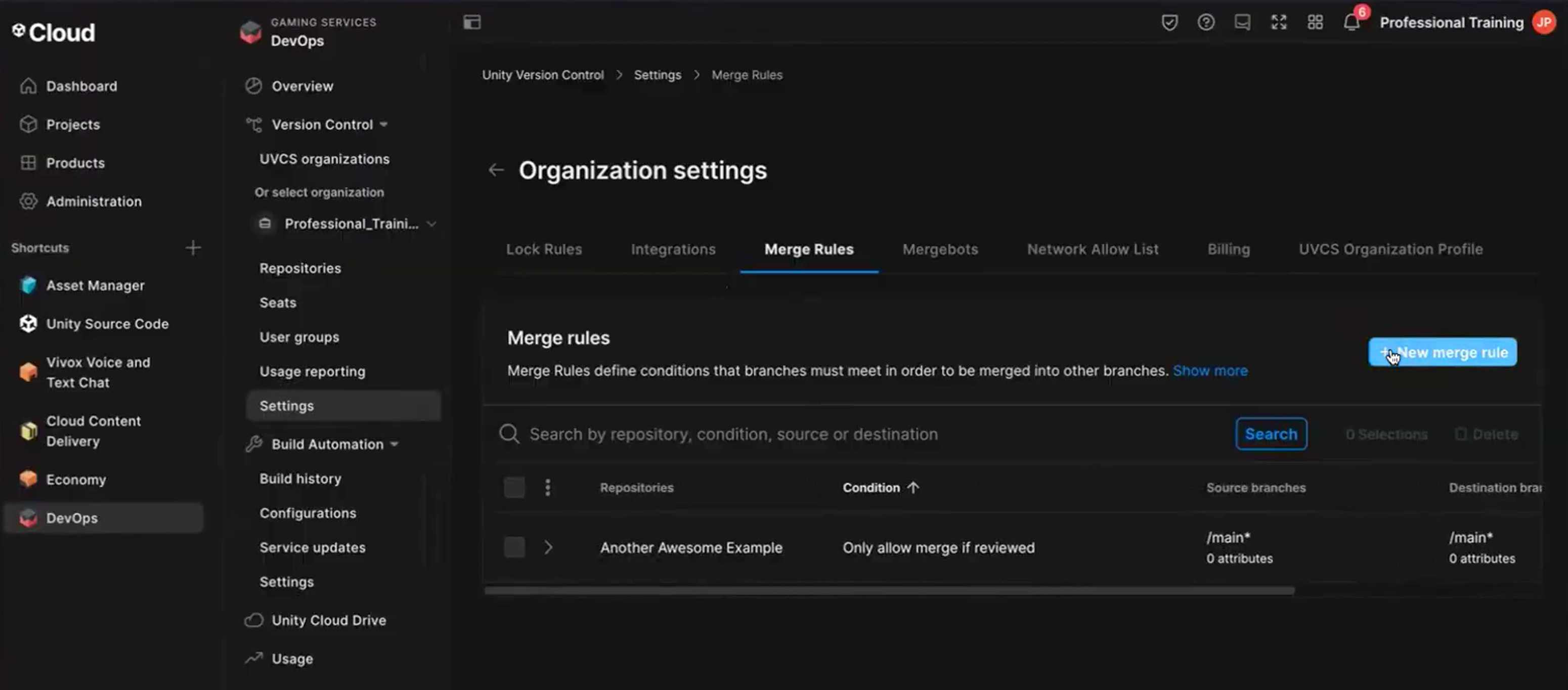Open the shield security icon
Screen dimensions: 1568x690
coord(1169,23)
